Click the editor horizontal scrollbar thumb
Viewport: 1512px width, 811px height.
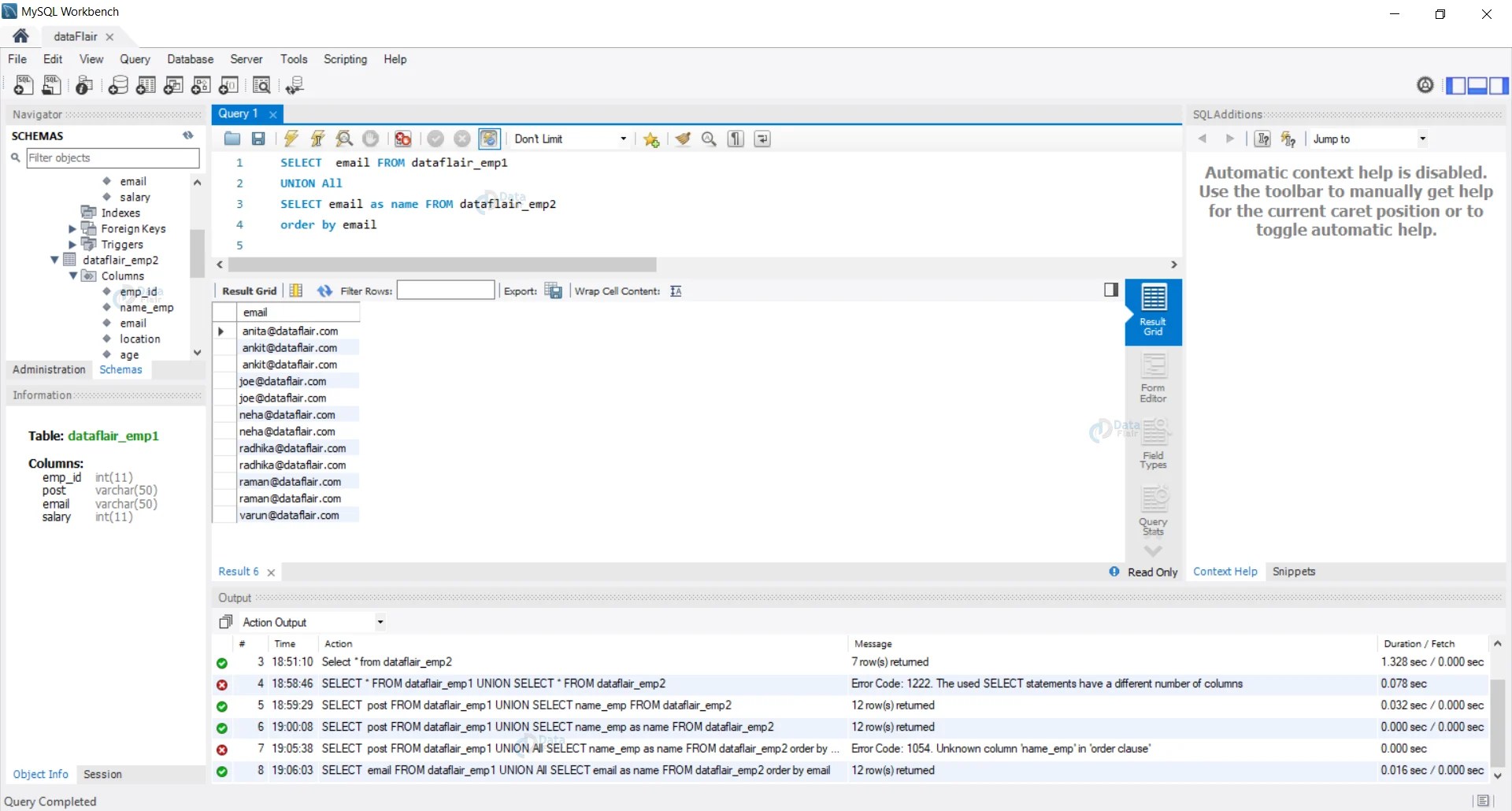pyautogui.click(x=442, y=265)
